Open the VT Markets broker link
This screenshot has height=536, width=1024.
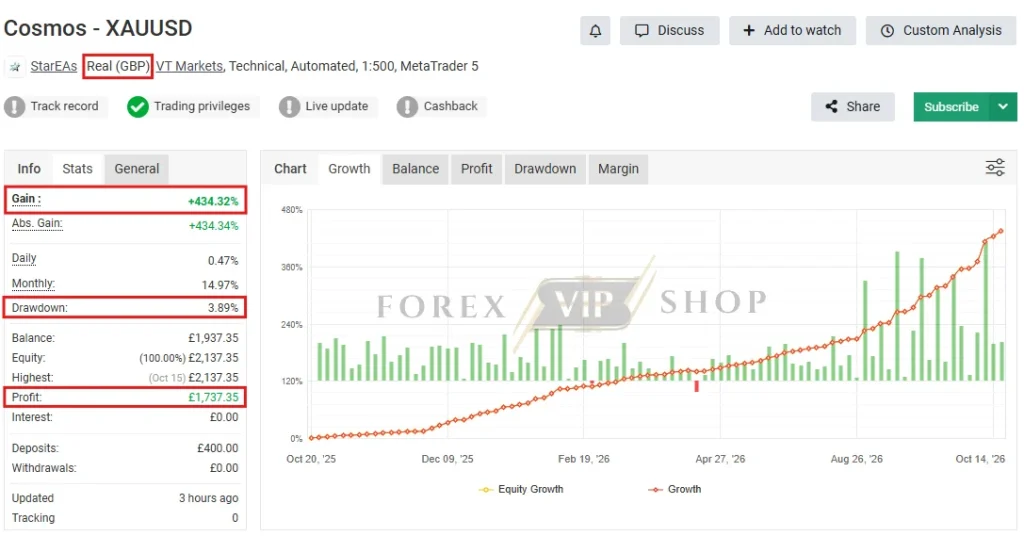click(x=189, y=66)
